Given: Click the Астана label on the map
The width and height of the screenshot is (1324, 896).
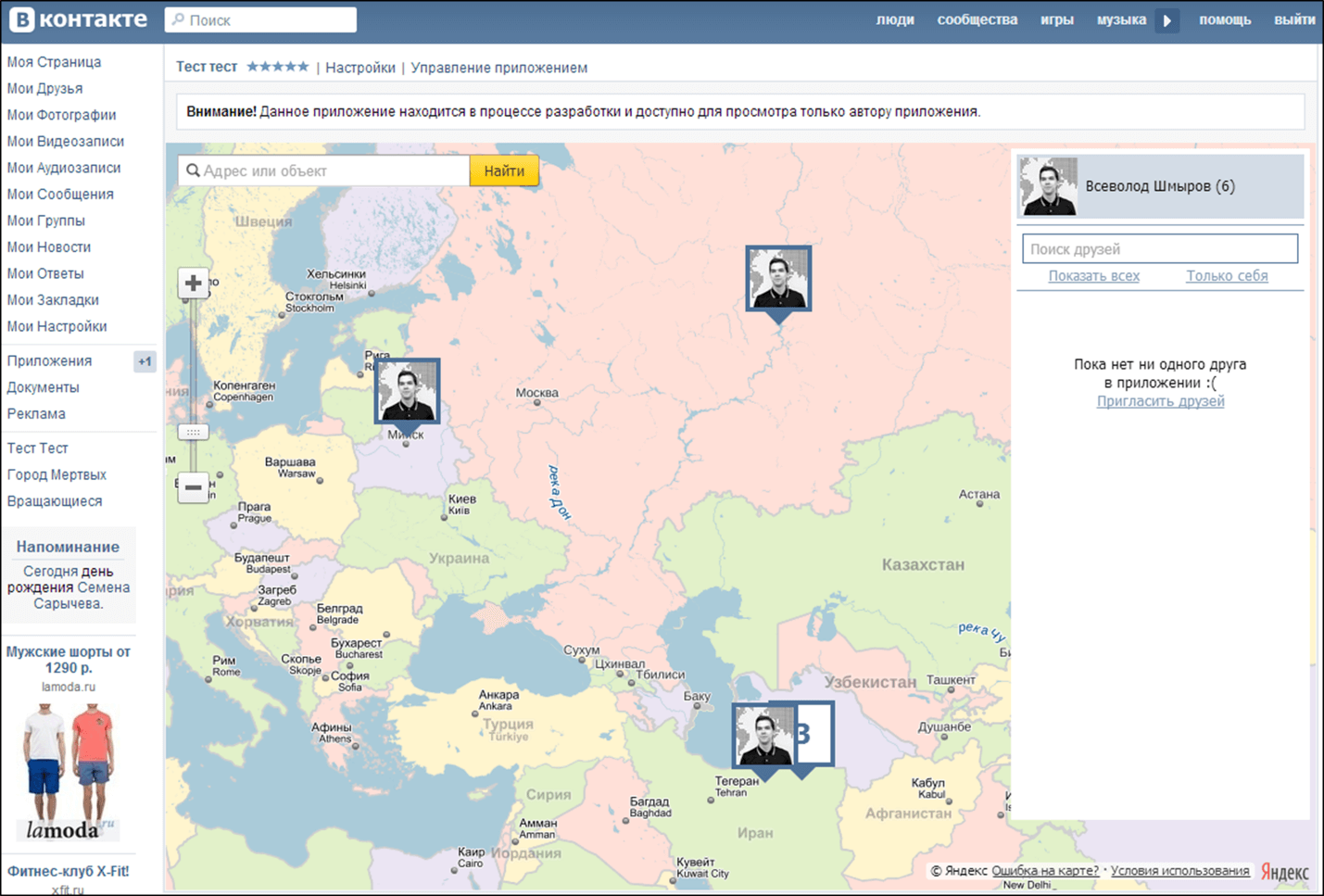Looking at the screenshot, I should click(979, 495).
